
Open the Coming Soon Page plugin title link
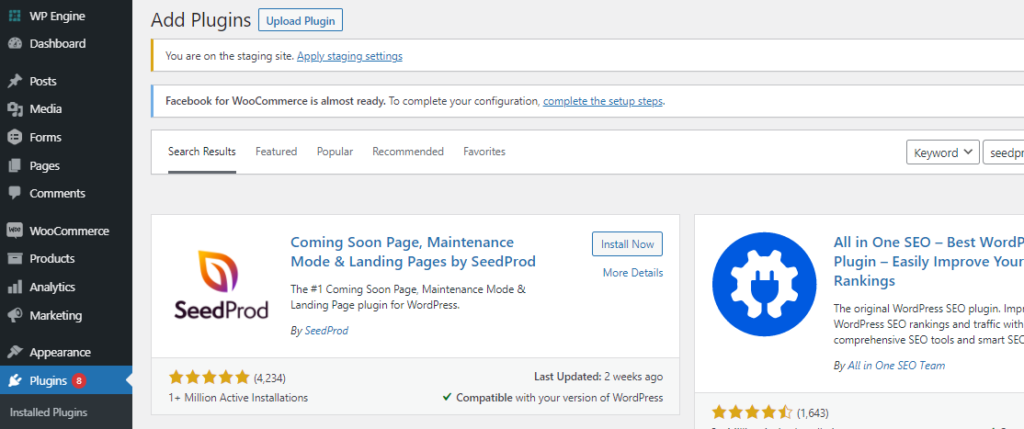click(413, 252)
